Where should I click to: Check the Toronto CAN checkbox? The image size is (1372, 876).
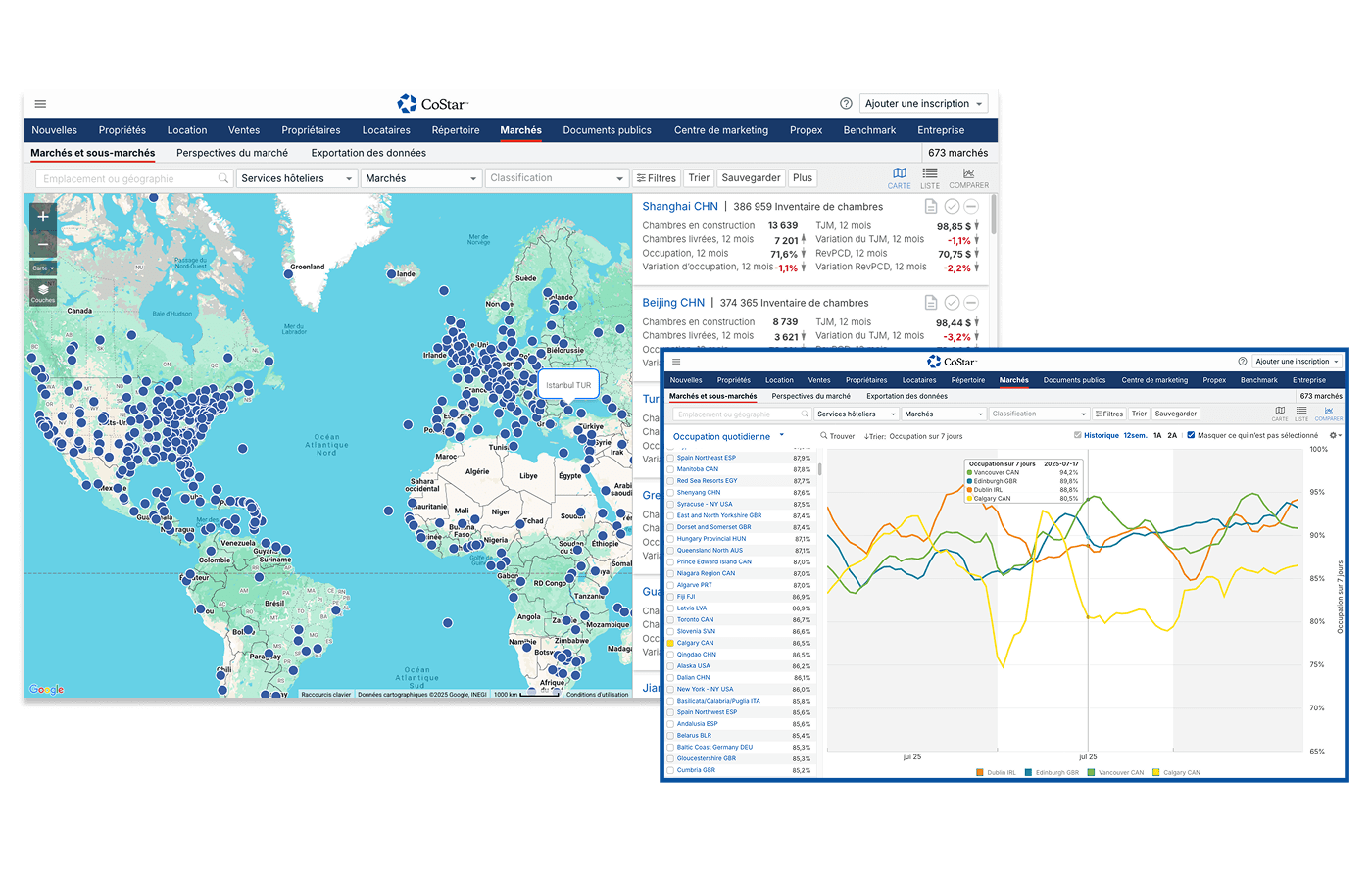coord(671,620)
